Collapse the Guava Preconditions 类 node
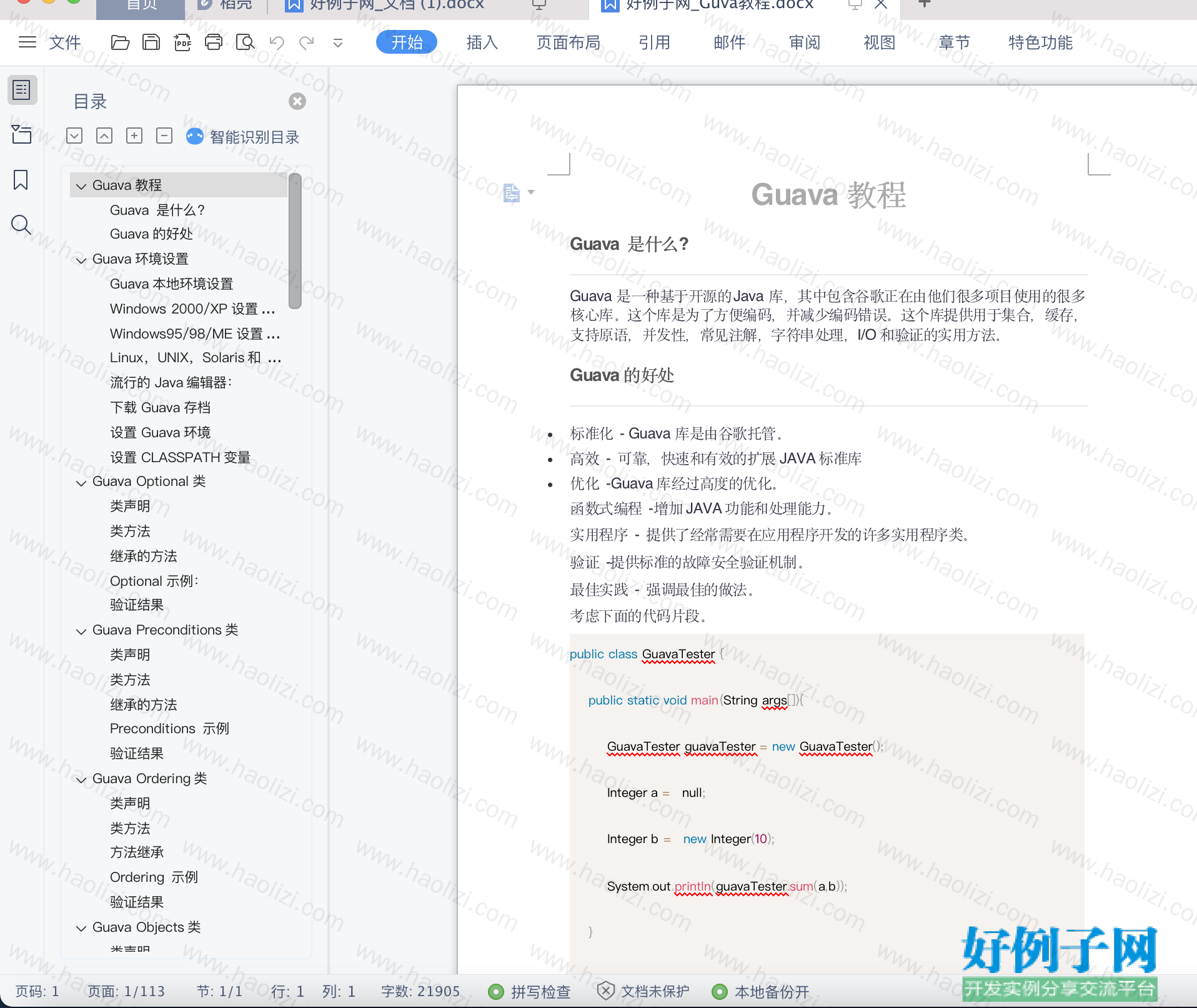The width and height of the screenshot is (1197, 1008). pos(81,631)
